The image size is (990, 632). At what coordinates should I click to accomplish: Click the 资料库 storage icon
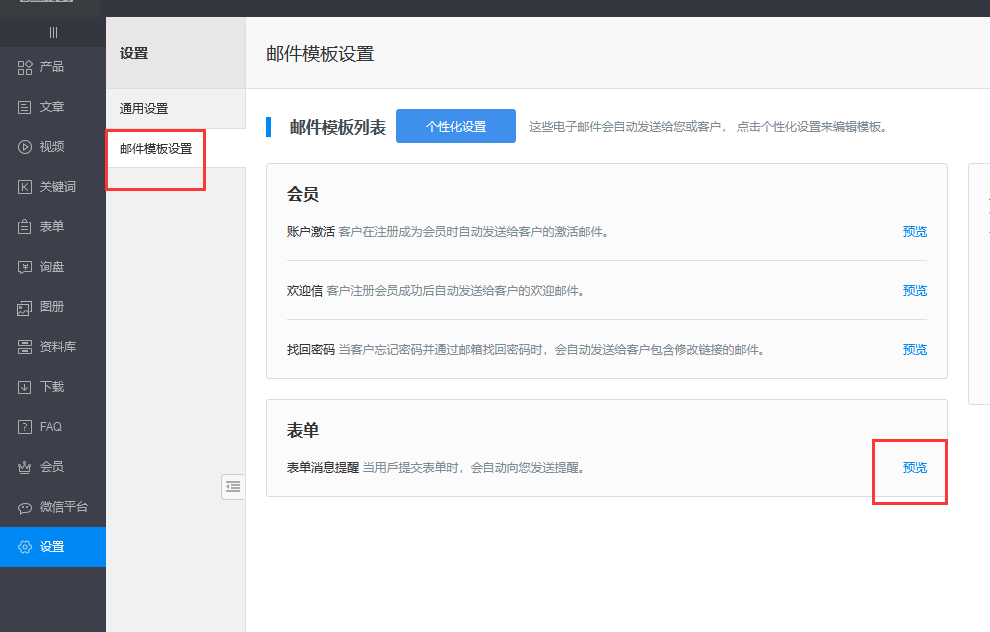(x=25, y=347)
